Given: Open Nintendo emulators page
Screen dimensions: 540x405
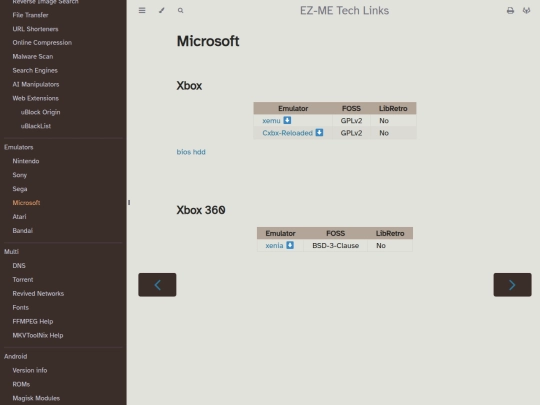Looking at the screenshot, I should (26, 161).
